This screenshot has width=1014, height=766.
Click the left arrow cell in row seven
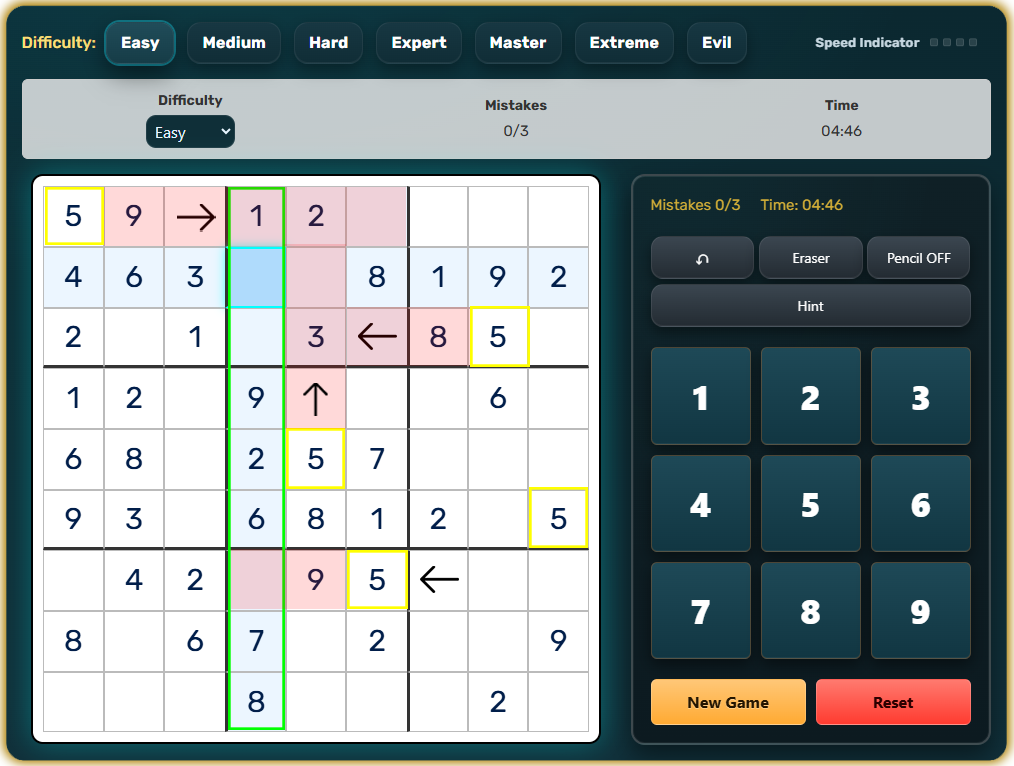click(437, 580)
